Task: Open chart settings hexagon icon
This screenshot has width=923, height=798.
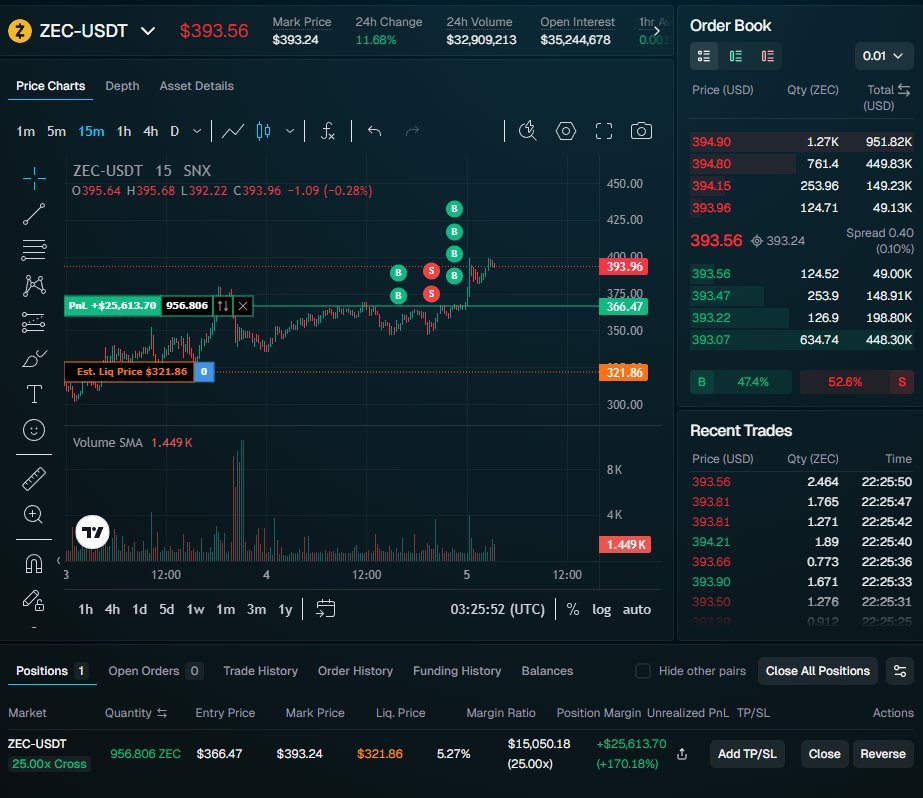Action: [x=566, y=131]
